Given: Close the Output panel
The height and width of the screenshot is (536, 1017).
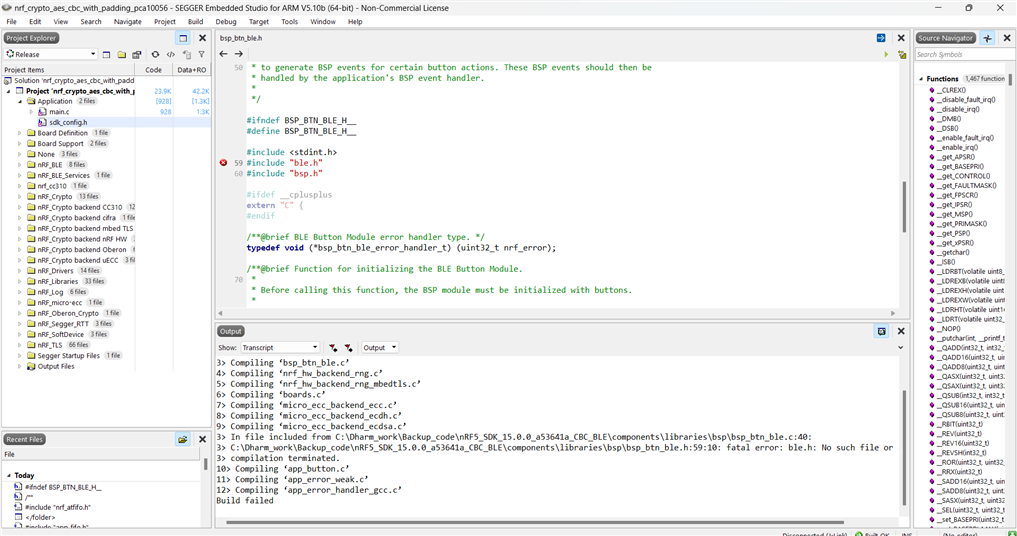Looking at the screenshot, I should pos(901,332).
